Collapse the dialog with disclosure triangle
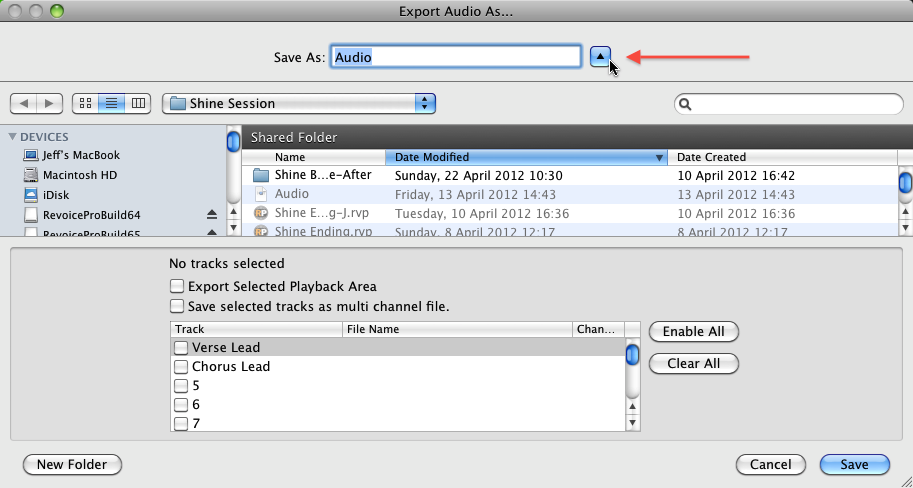 [598, 57]
